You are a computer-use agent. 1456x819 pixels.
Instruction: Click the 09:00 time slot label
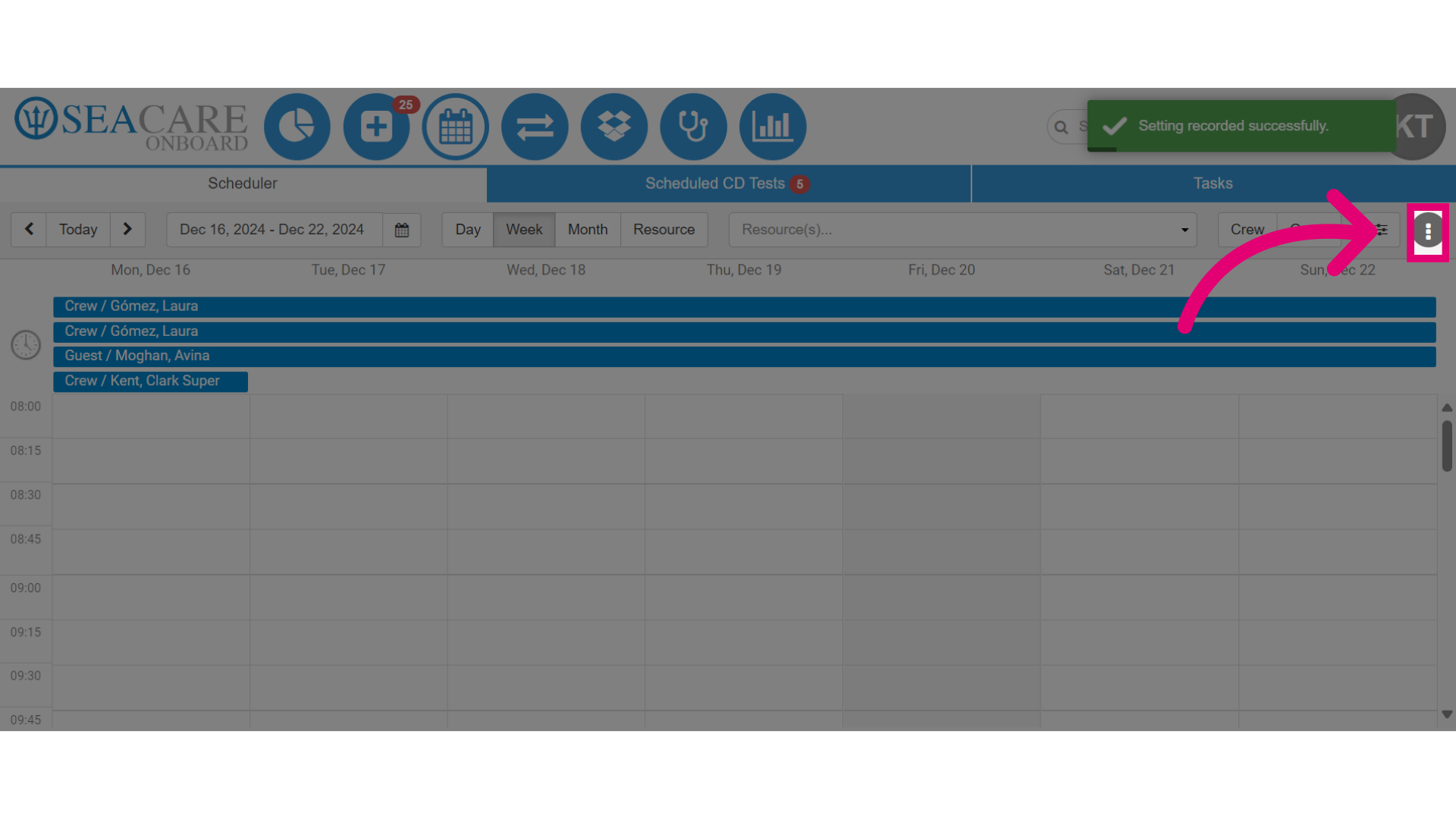pos(26,588)
